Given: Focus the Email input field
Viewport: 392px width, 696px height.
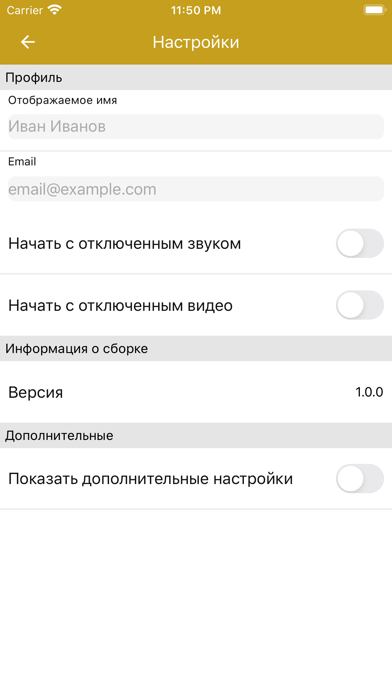Looking at the screenshot, I should 196,189.
